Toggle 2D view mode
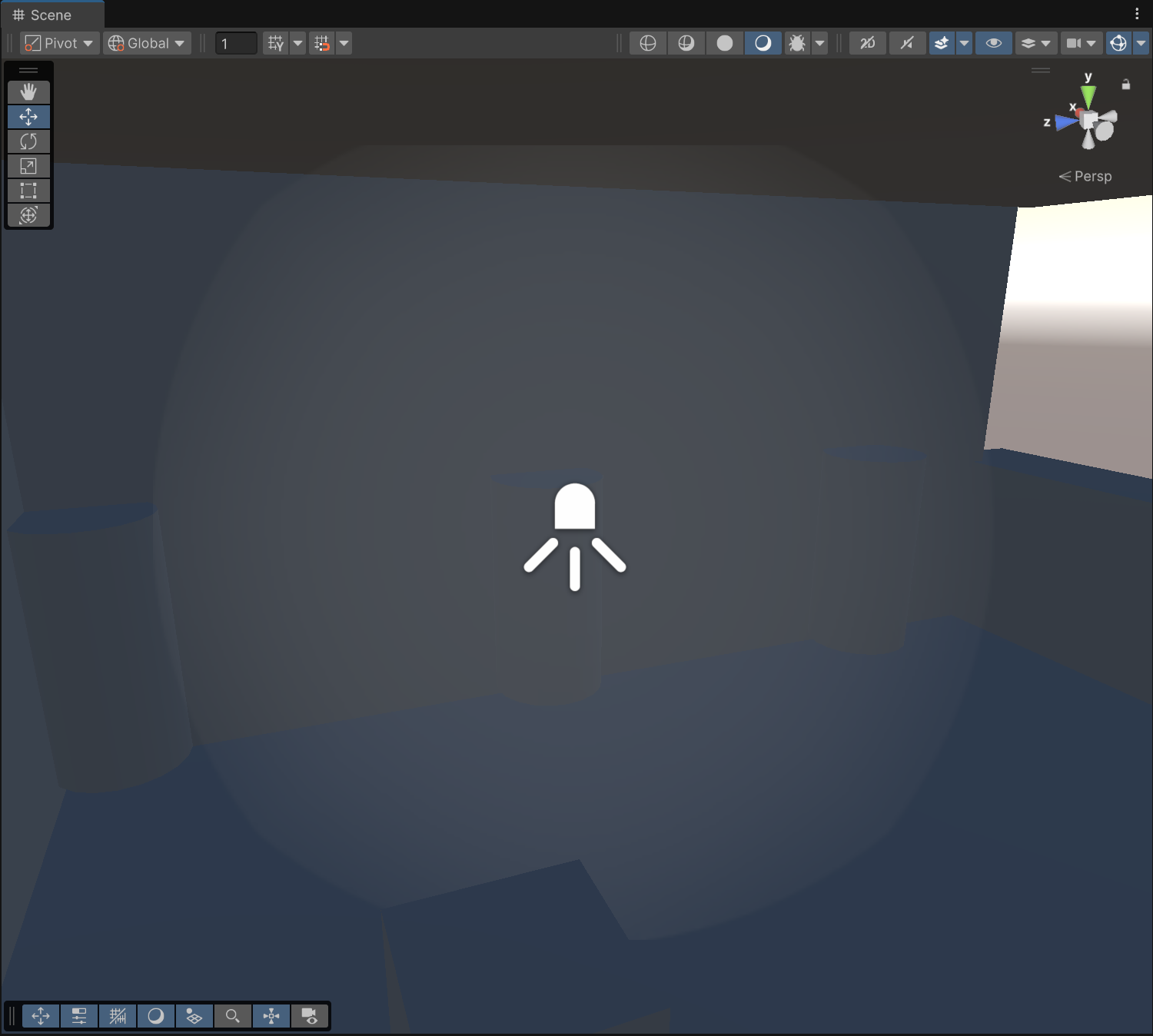 868,43
